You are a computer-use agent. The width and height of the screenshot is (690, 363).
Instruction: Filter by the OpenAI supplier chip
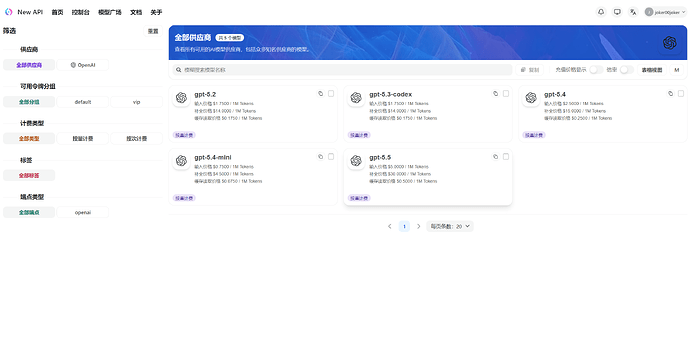[x=83, y=65]
